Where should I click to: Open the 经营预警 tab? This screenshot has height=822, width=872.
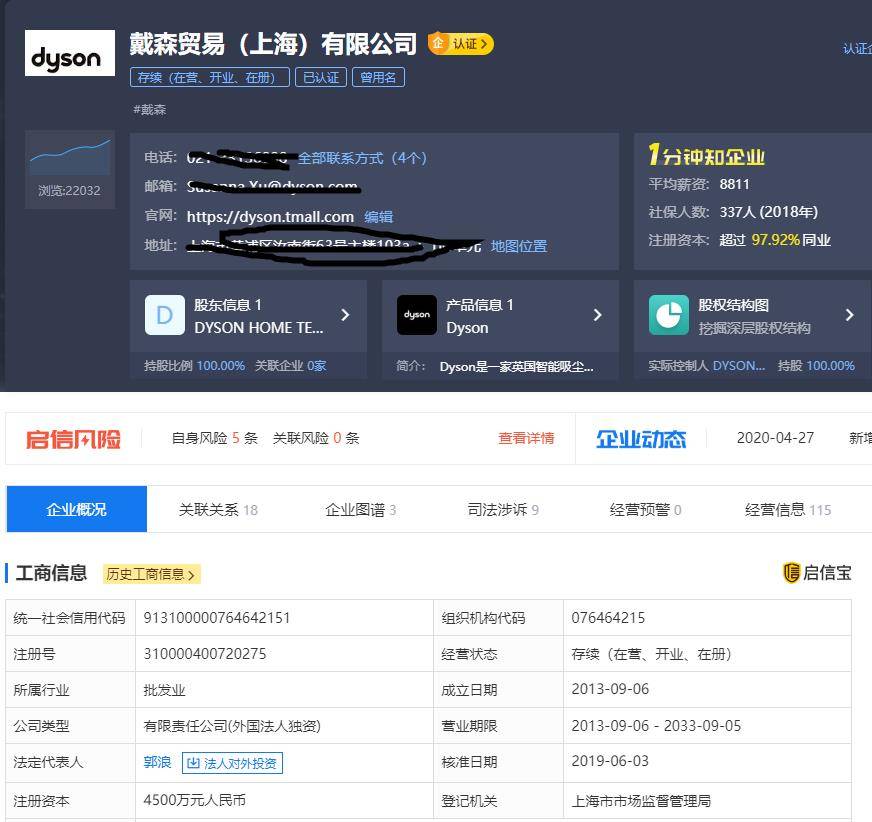coord(645,509)
